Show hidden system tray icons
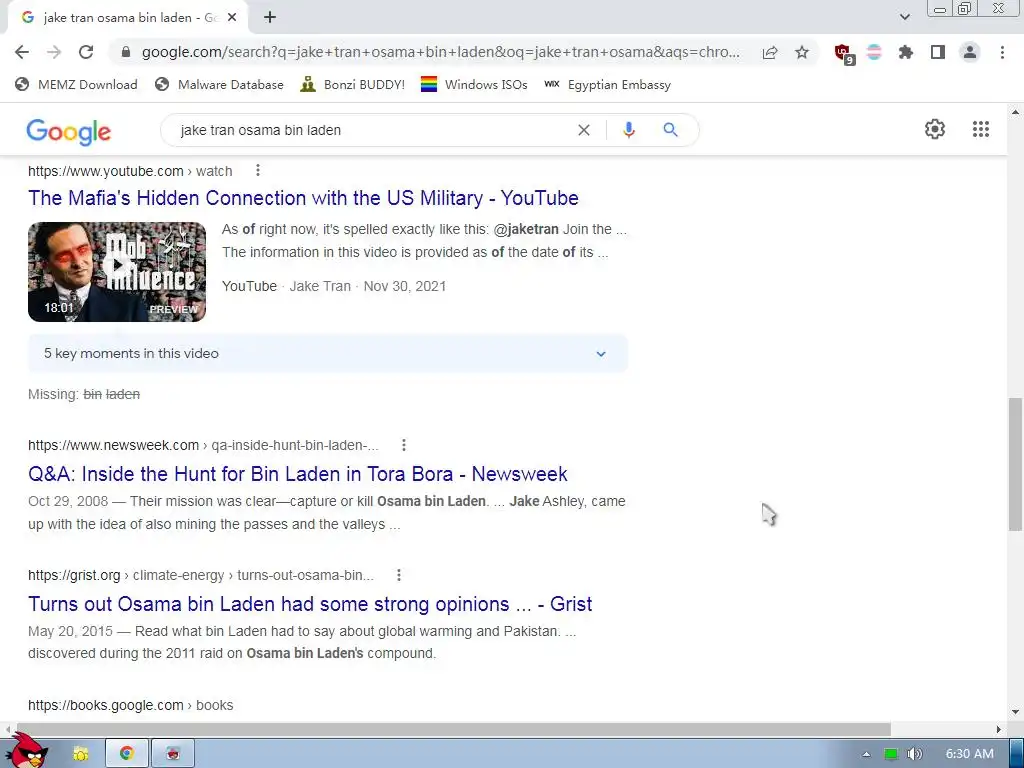The image size is (1024, 768). 866,754
